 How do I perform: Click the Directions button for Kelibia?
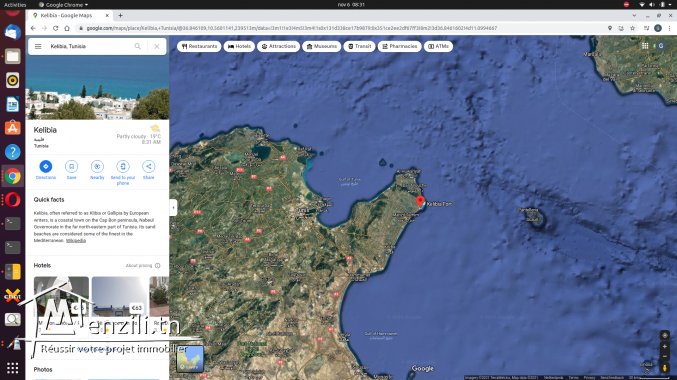point(46,170)
